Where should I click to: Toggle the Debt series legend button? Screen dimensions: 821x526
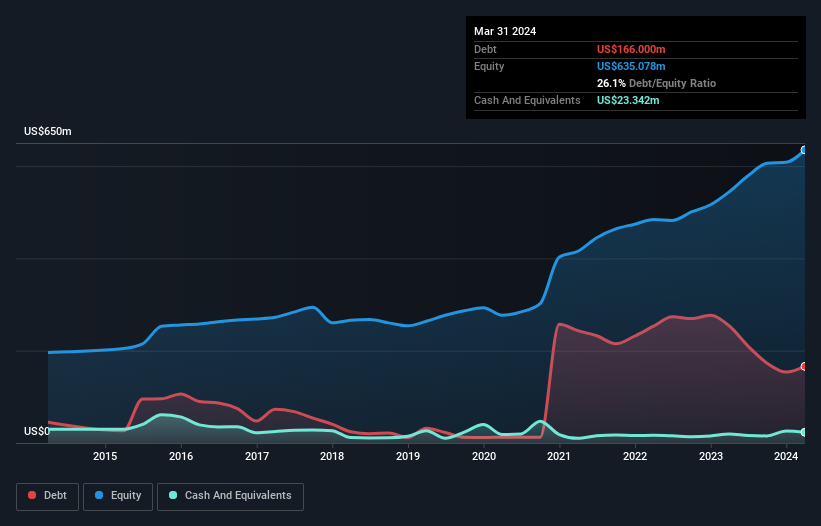[x=48, y=496]
